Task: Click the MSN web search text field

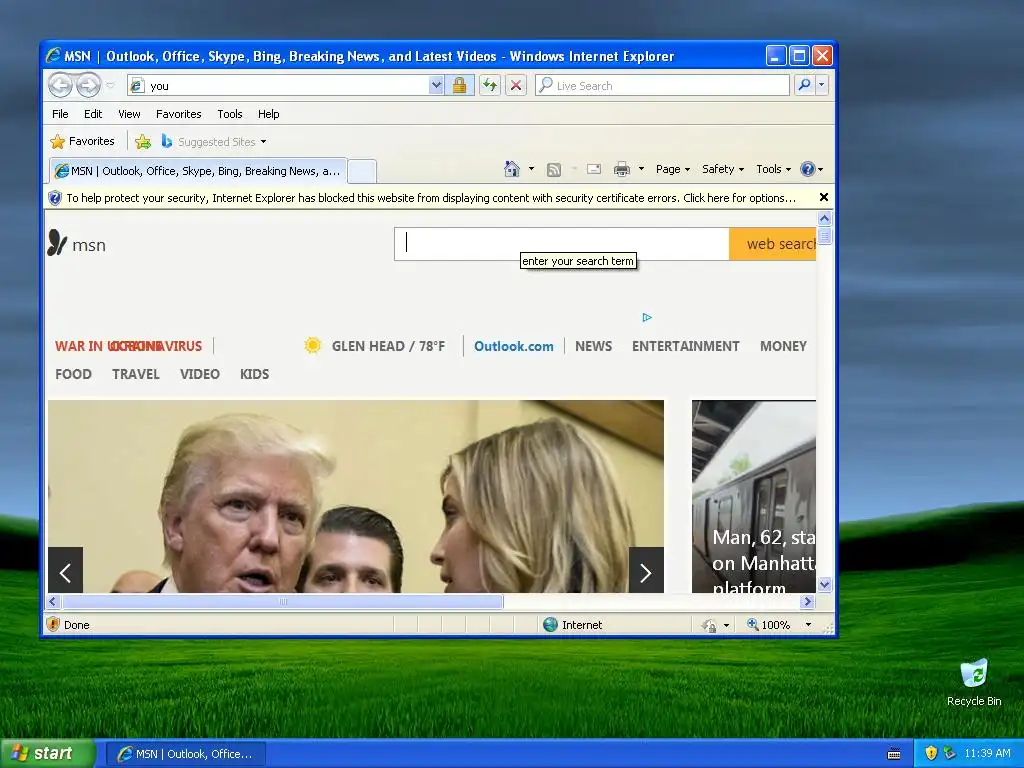Action: click(x=562, y=244)
